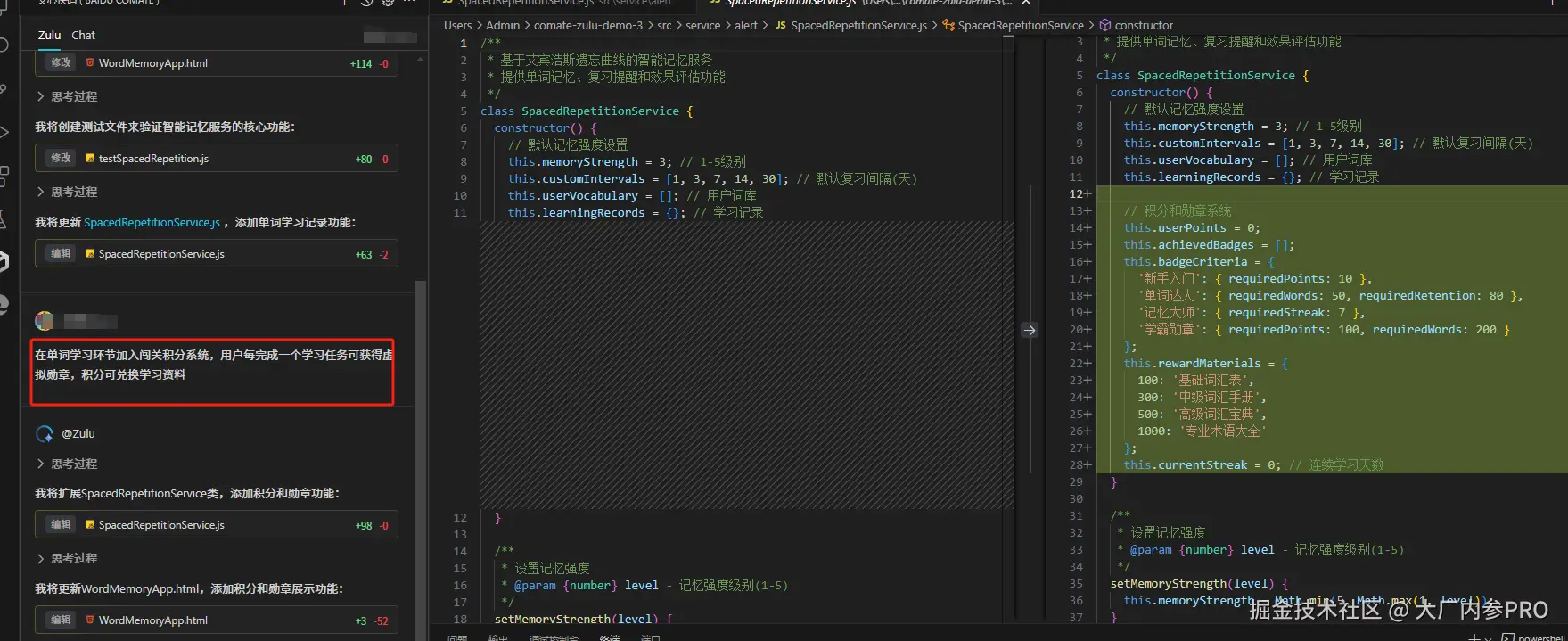Click 'service' breadcrumb segment

point(702,26)
